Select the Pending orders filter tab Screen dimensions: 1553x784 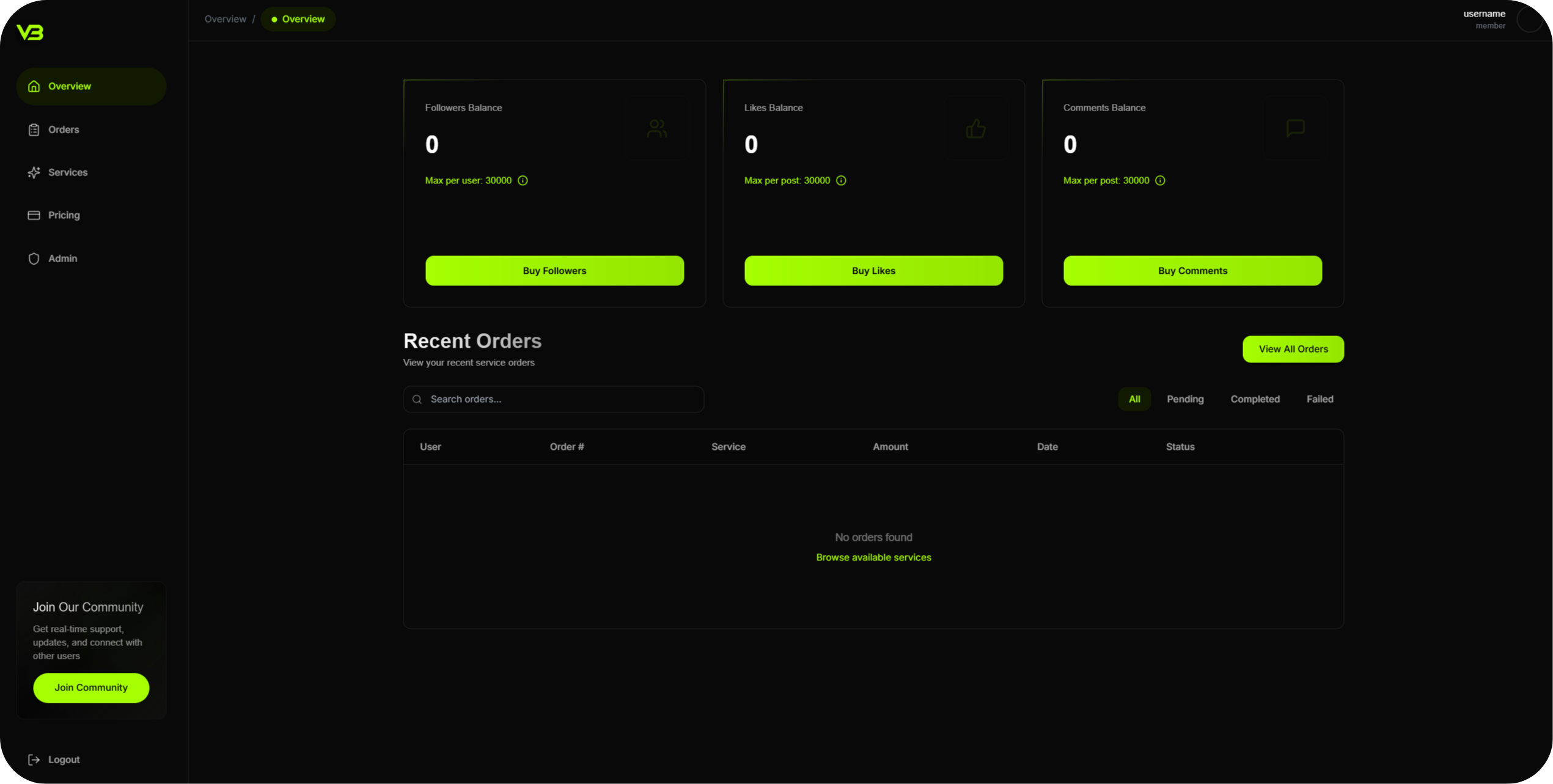click(x=1185, y=398)
